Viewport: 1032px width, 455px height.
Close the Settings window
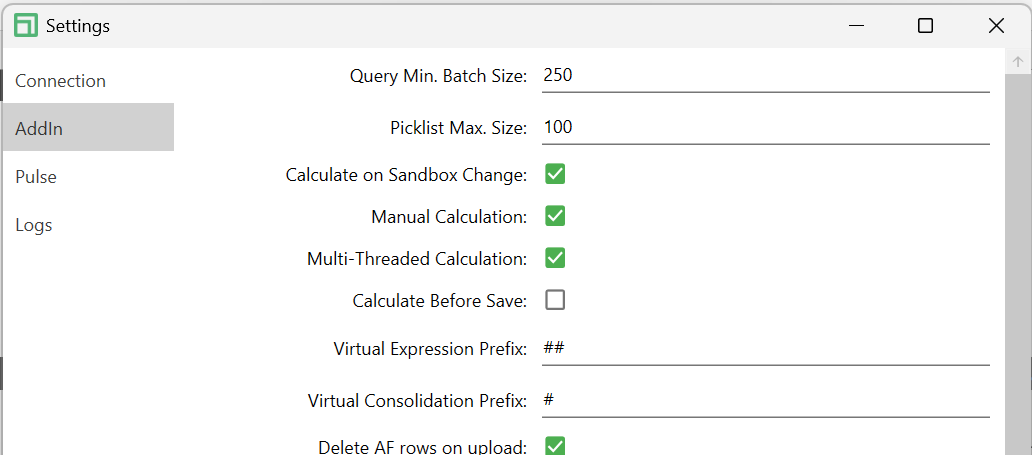[x=996, y=26]
